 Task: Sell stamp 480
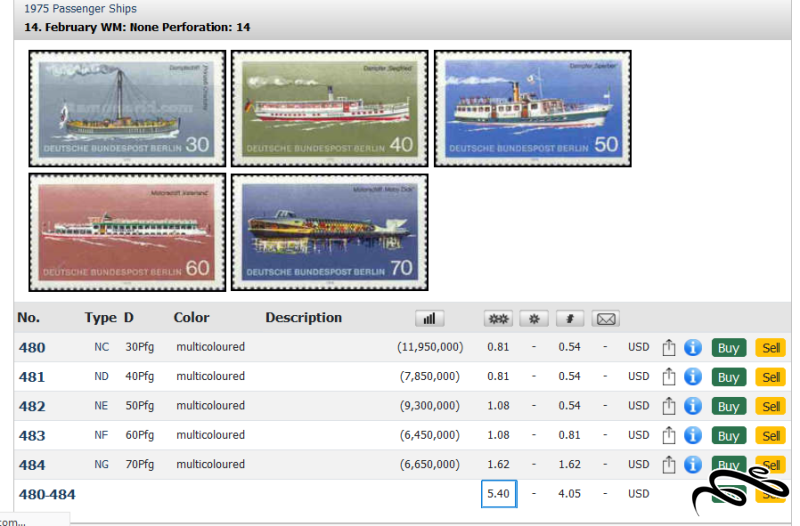click(770, 348)
